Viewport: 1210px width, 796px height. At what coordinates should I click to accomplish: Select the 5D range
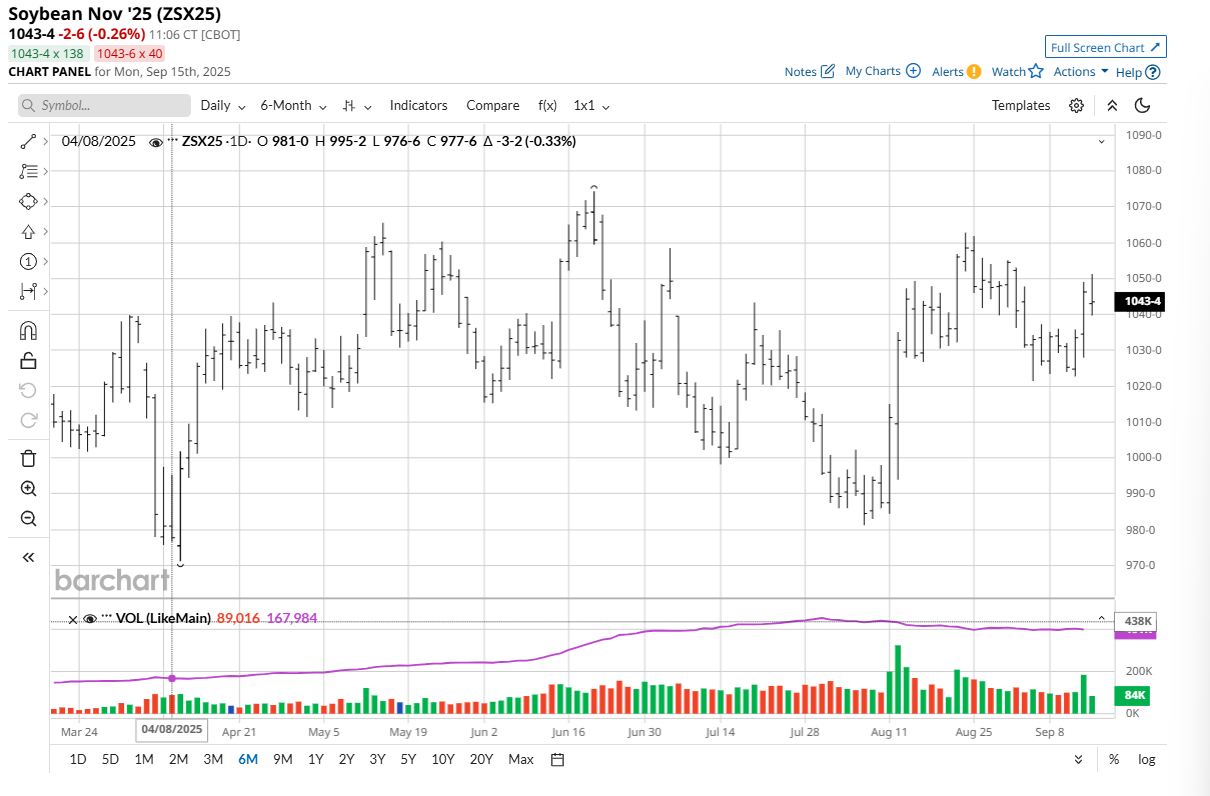click(110, 759)
